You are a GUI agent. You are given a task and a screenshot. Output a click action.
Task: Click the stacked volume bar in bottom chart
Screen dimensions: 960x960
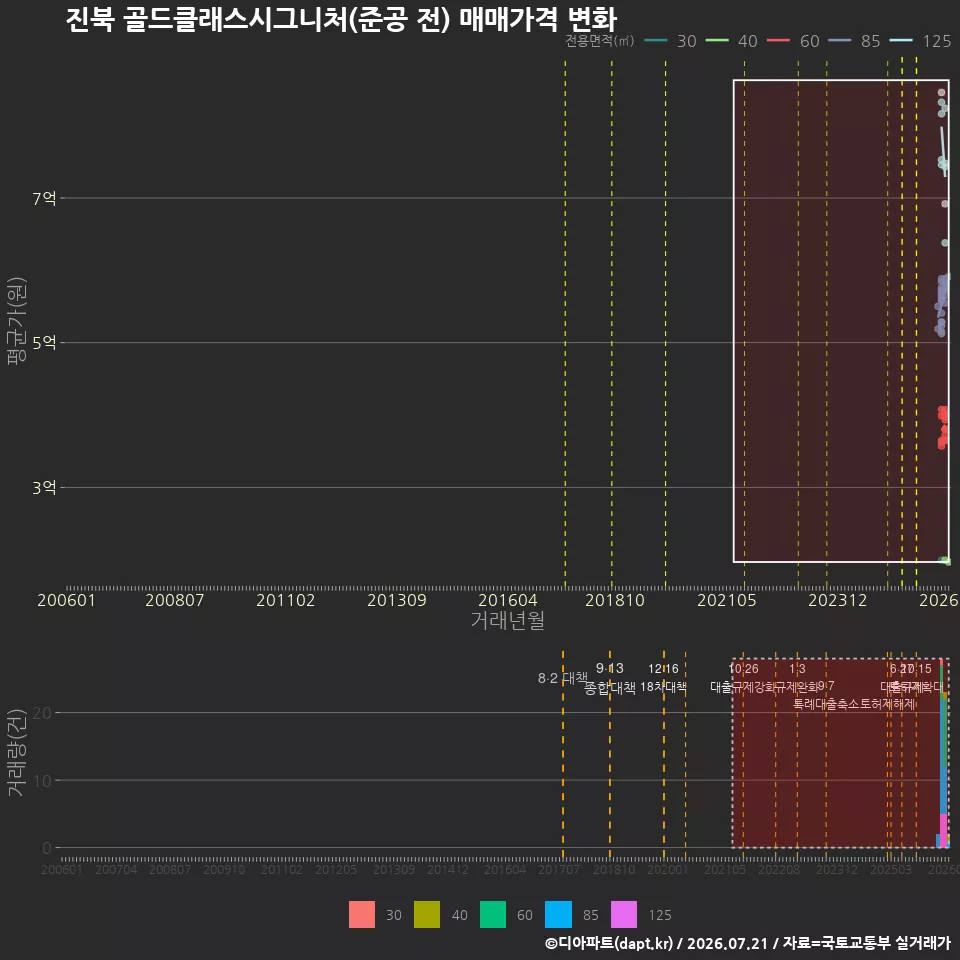943,754
